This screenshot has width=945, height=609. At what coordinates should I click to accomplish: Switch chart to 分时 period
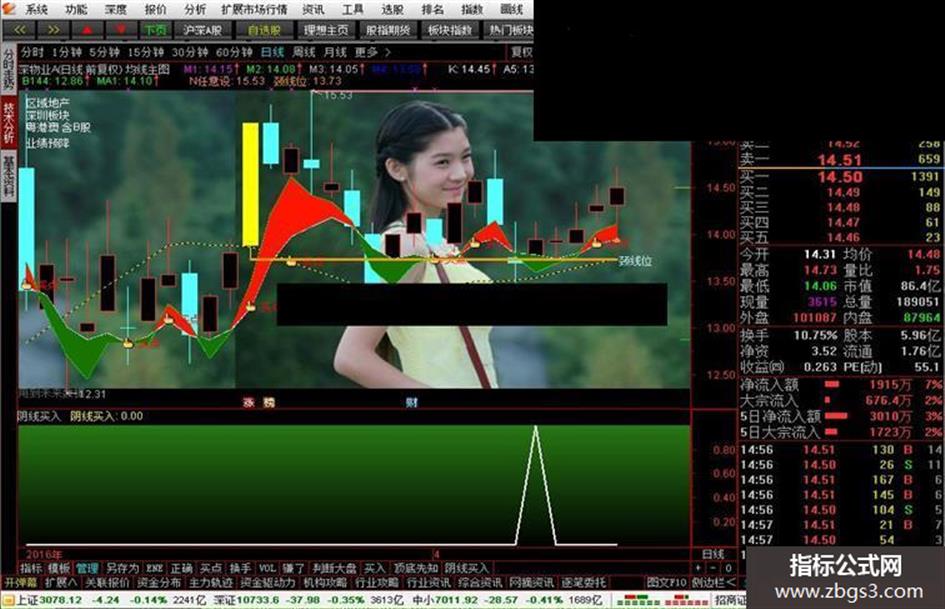(x=33, y=52)
